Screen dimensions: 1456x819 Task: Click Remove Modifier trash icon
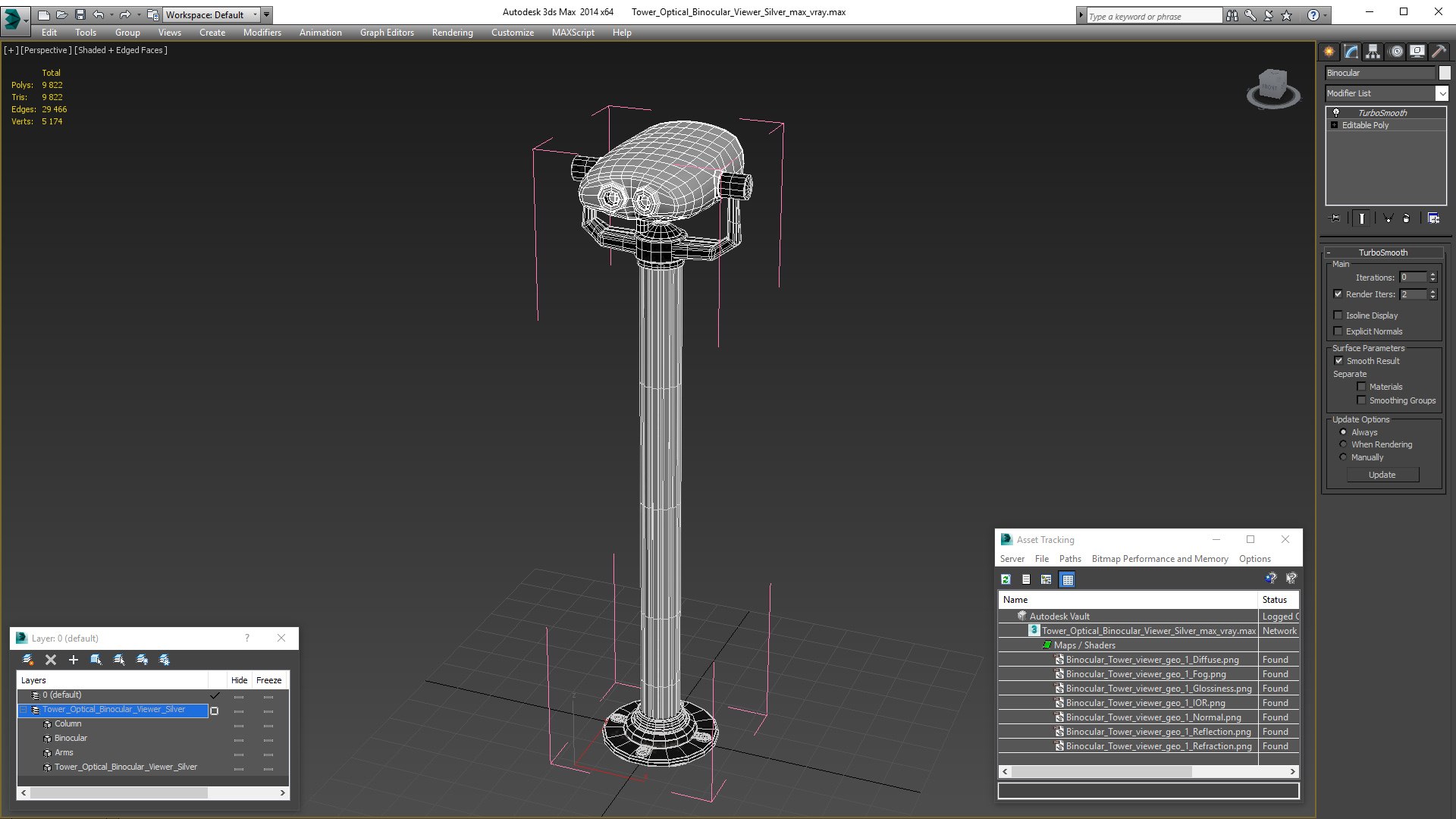pos(1407,218)
